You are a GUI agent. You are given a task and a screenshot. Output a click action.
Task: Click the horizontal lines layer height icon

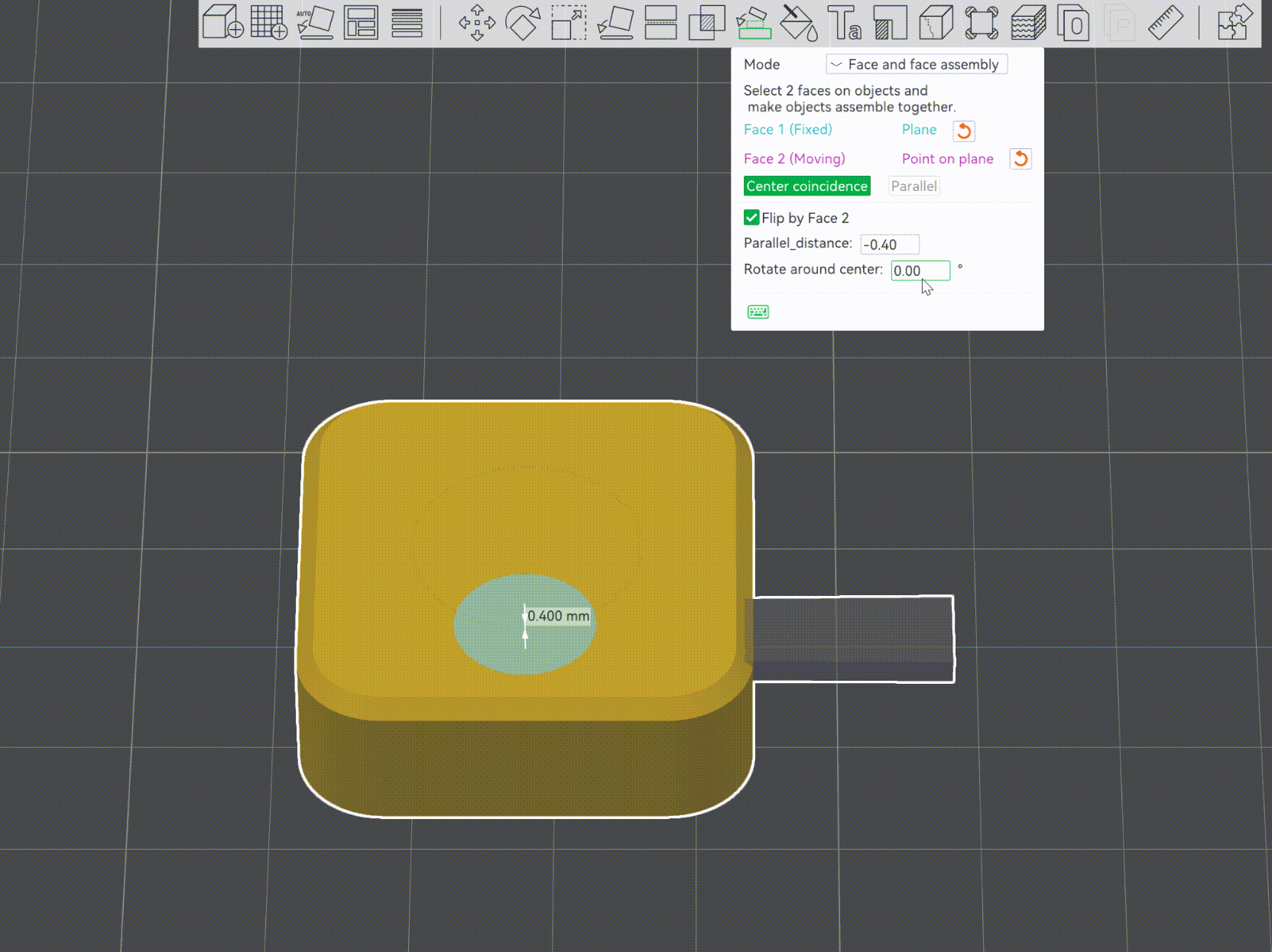(x=407, y=22)
